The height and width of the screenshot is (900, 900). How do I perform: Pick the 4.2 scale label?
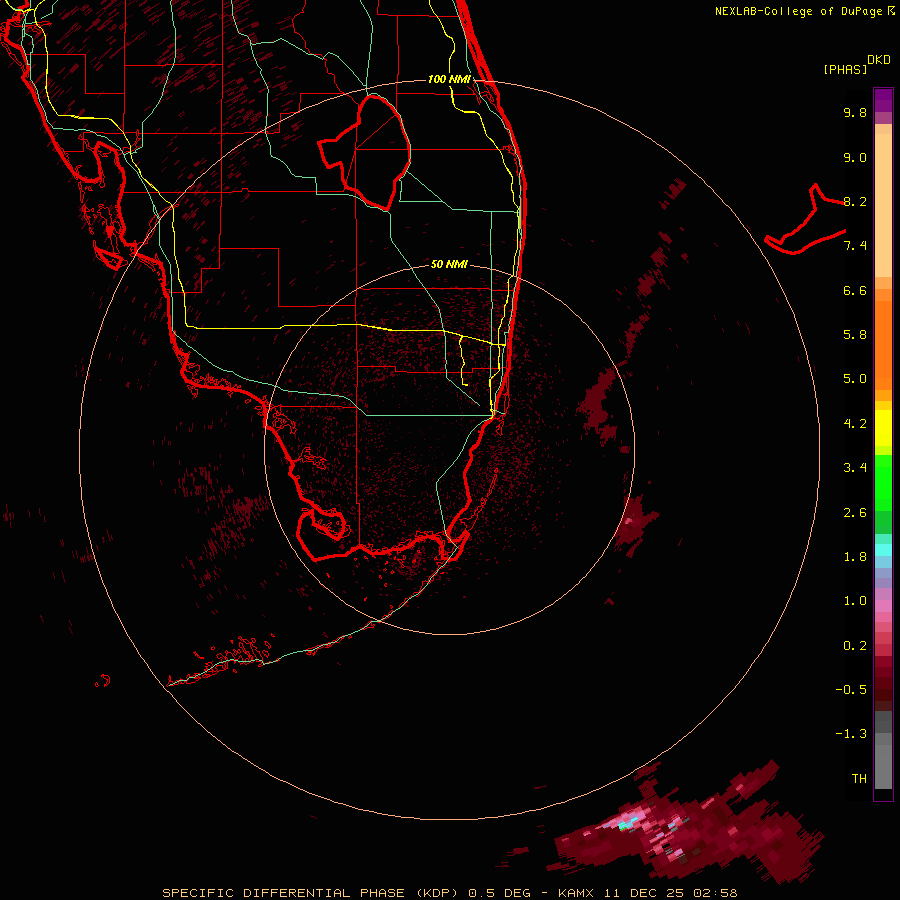pyautogui.click(x=855, y=424)
